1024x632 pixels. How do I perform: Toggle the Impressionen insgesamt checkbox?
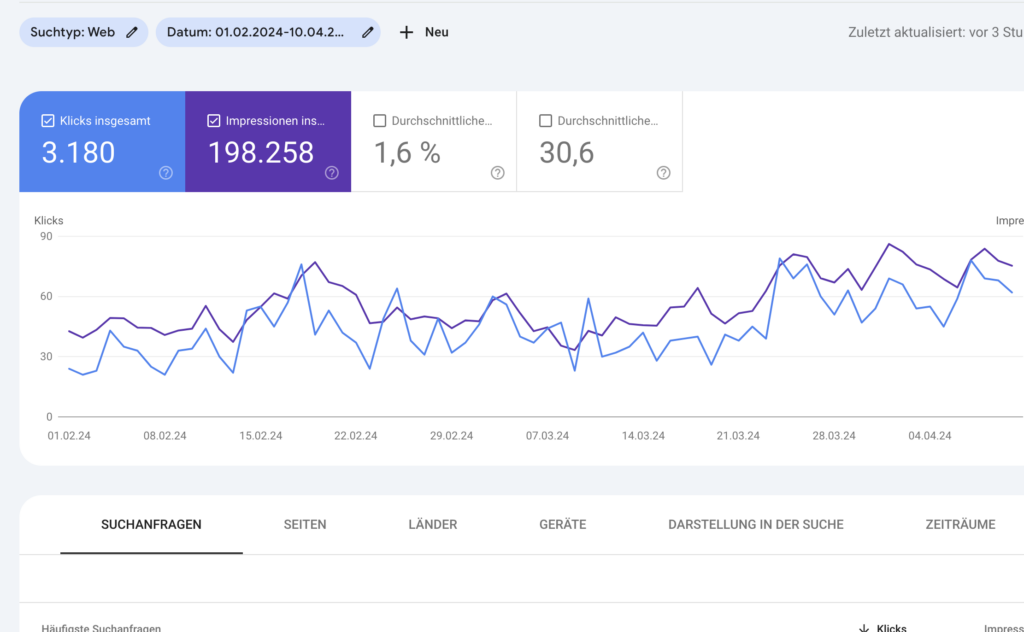point(214,121)
